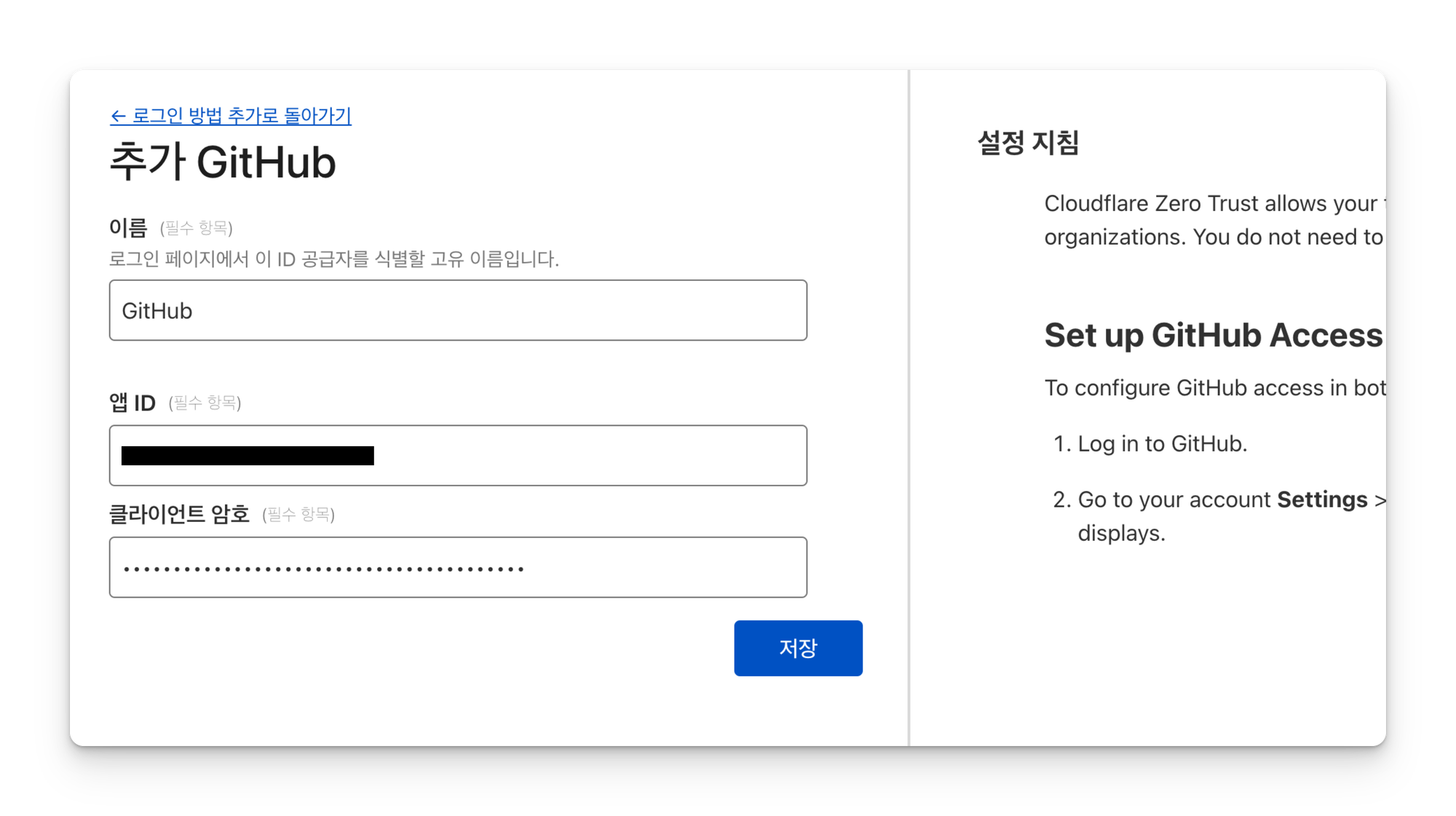1456x816 pixels.
Task: Go back via 로그인 방법 추가로 돌아가기 link
Action: pos(241,116)
